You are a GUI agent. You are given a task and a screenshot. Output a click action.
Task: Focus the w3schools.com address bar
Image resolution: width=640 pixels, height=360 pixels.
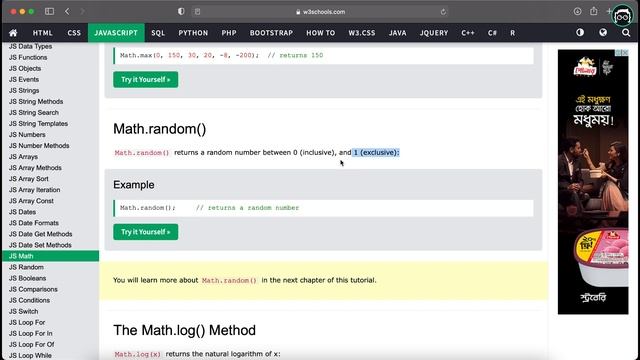pos(320,12)
